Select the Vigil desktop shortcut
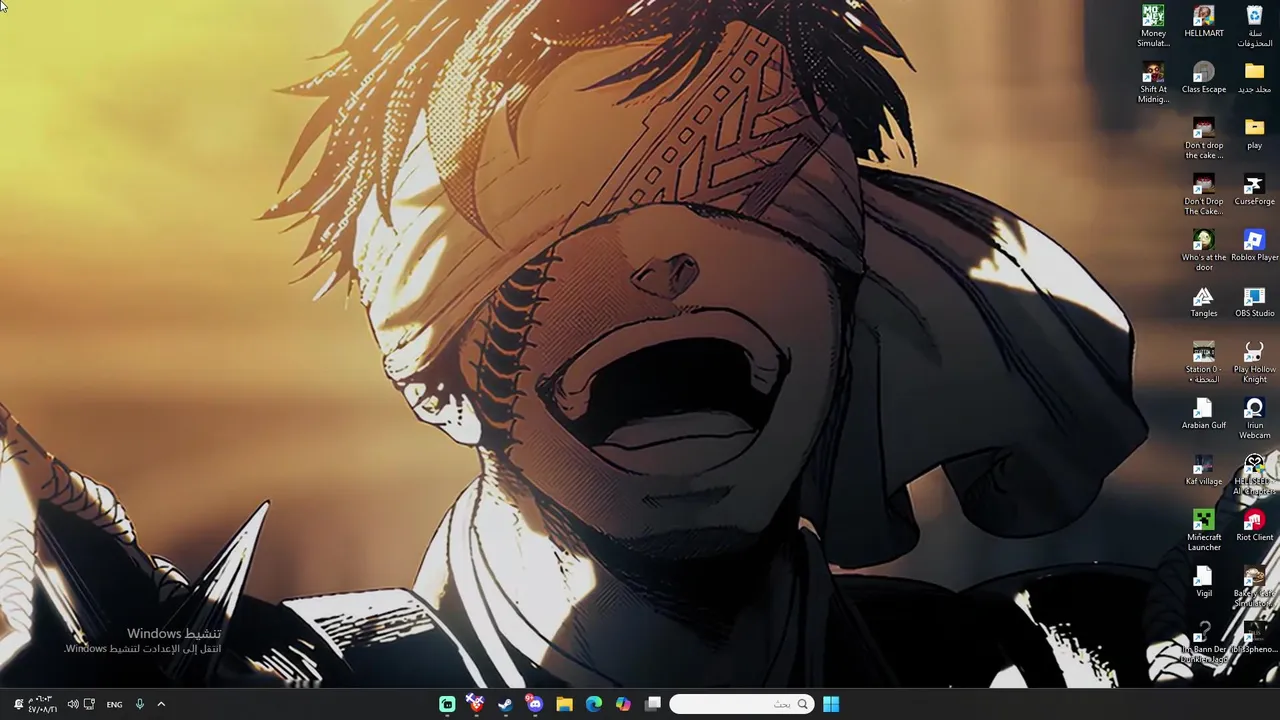Screen dimensions: 1280x720 (x=1204, y=582)
